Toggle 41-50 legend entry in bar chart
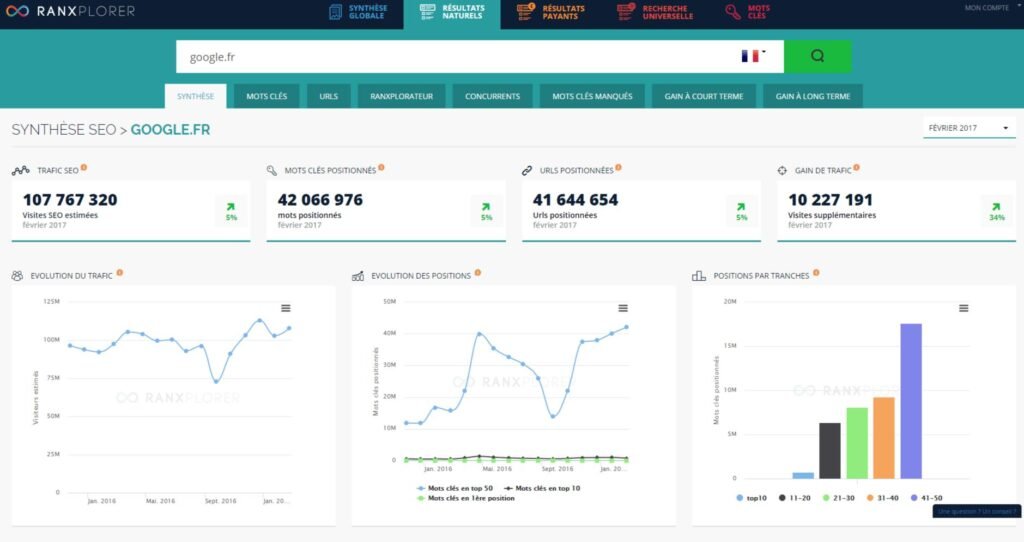The width and height of the screenshot is (1024, 542). click(927, 498)
